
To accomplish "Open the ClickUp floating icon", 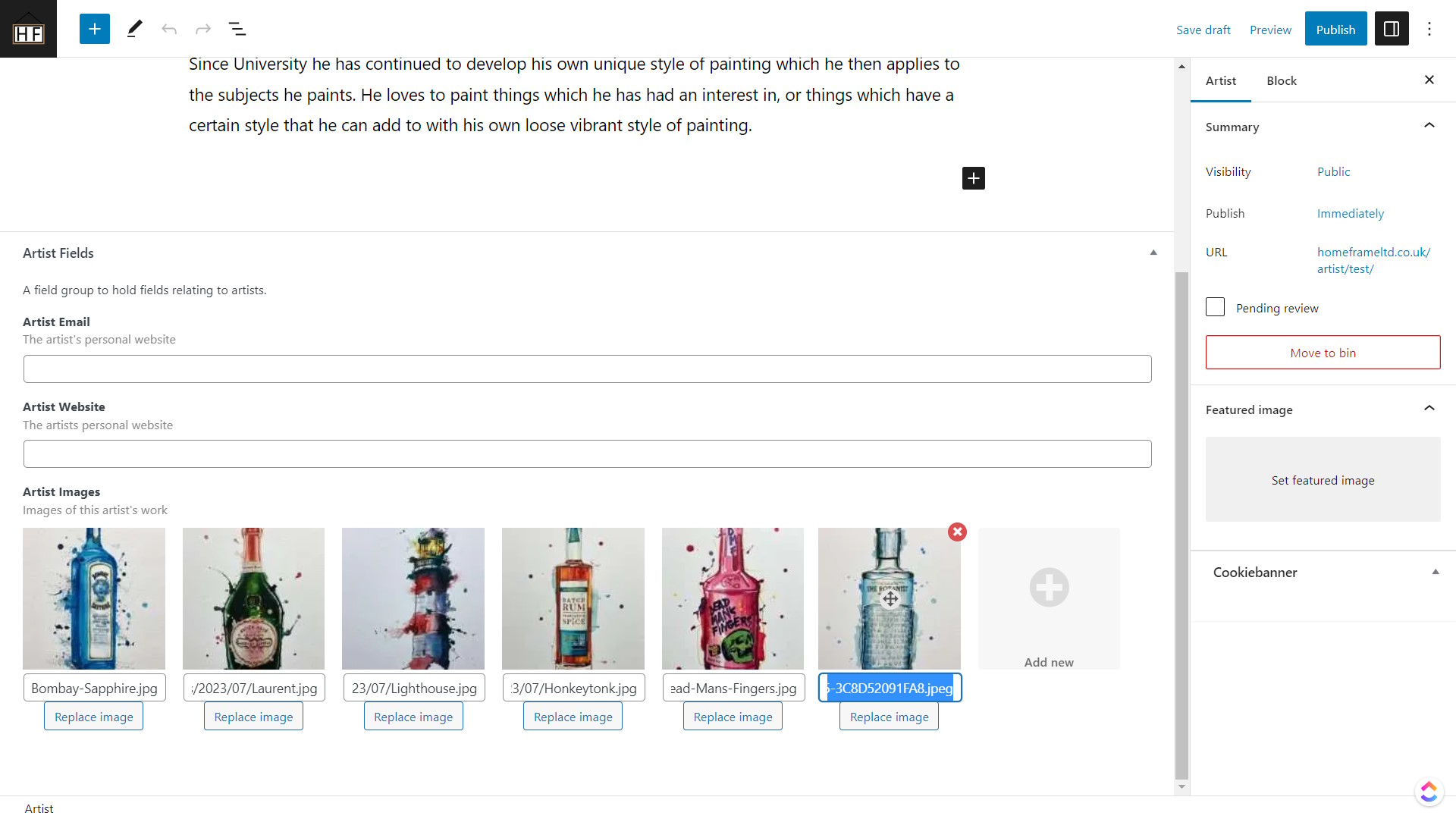I will coord(1429,792).
